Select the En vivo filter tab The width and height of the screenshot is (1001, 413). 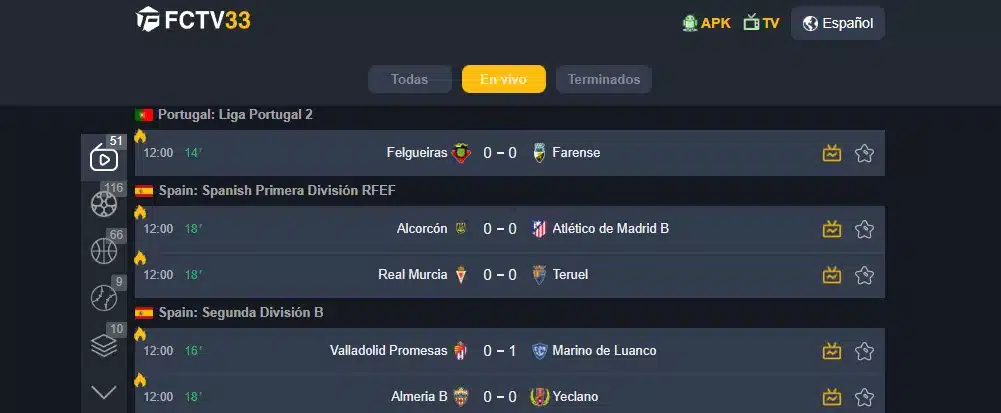pos(503,79)
